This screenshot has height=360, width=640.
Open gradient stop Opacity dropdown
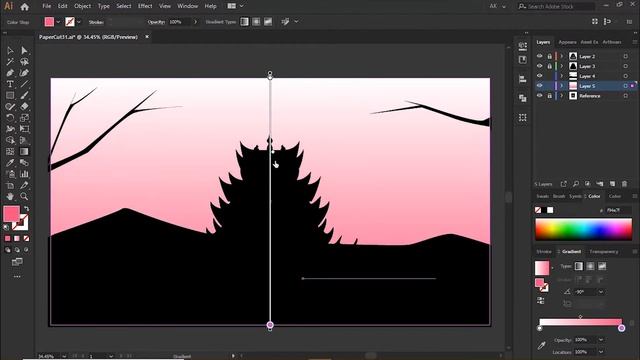tap(601, 340)
